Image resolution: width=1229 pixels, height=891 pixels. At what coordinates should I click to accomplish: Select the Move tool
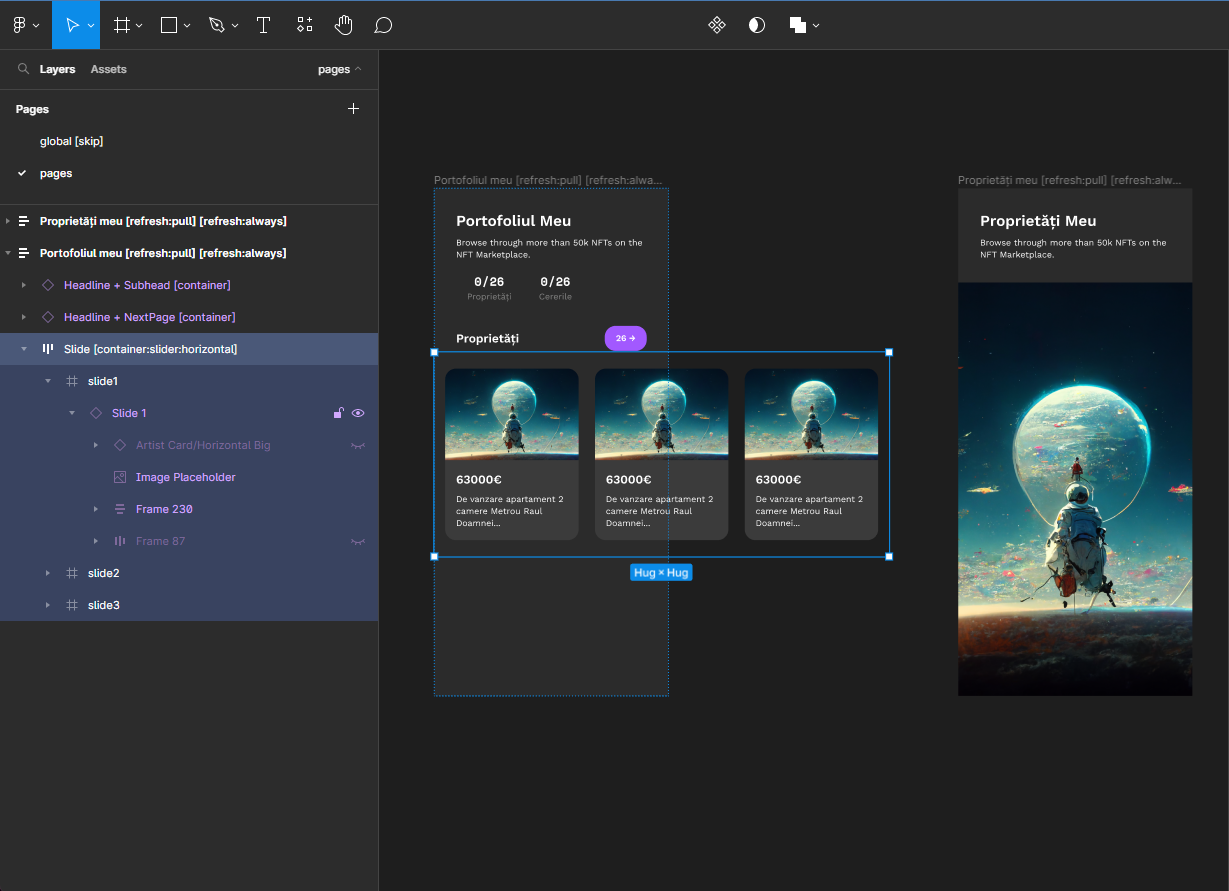[x=71, y=25]
